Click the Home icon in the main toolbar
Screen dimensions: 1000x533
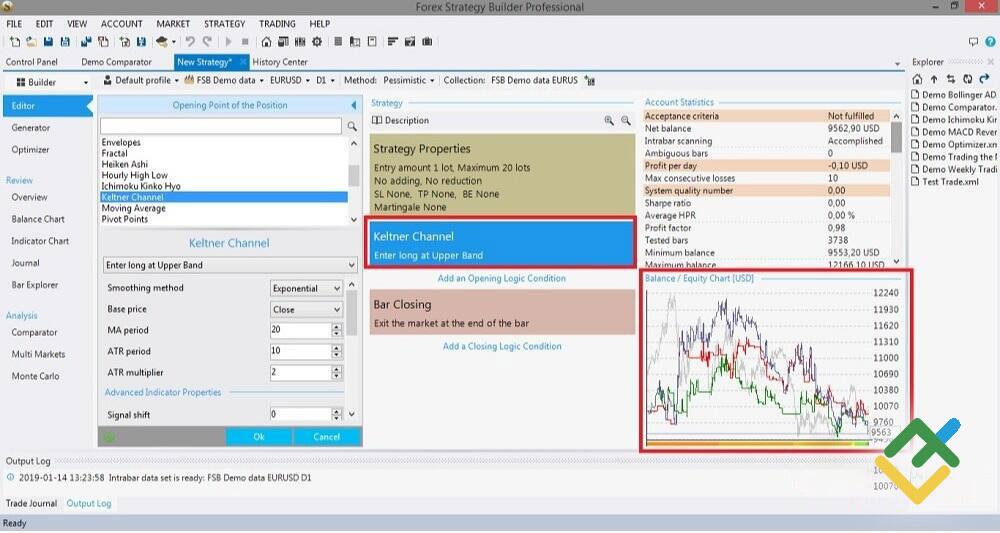click(266, 42)
